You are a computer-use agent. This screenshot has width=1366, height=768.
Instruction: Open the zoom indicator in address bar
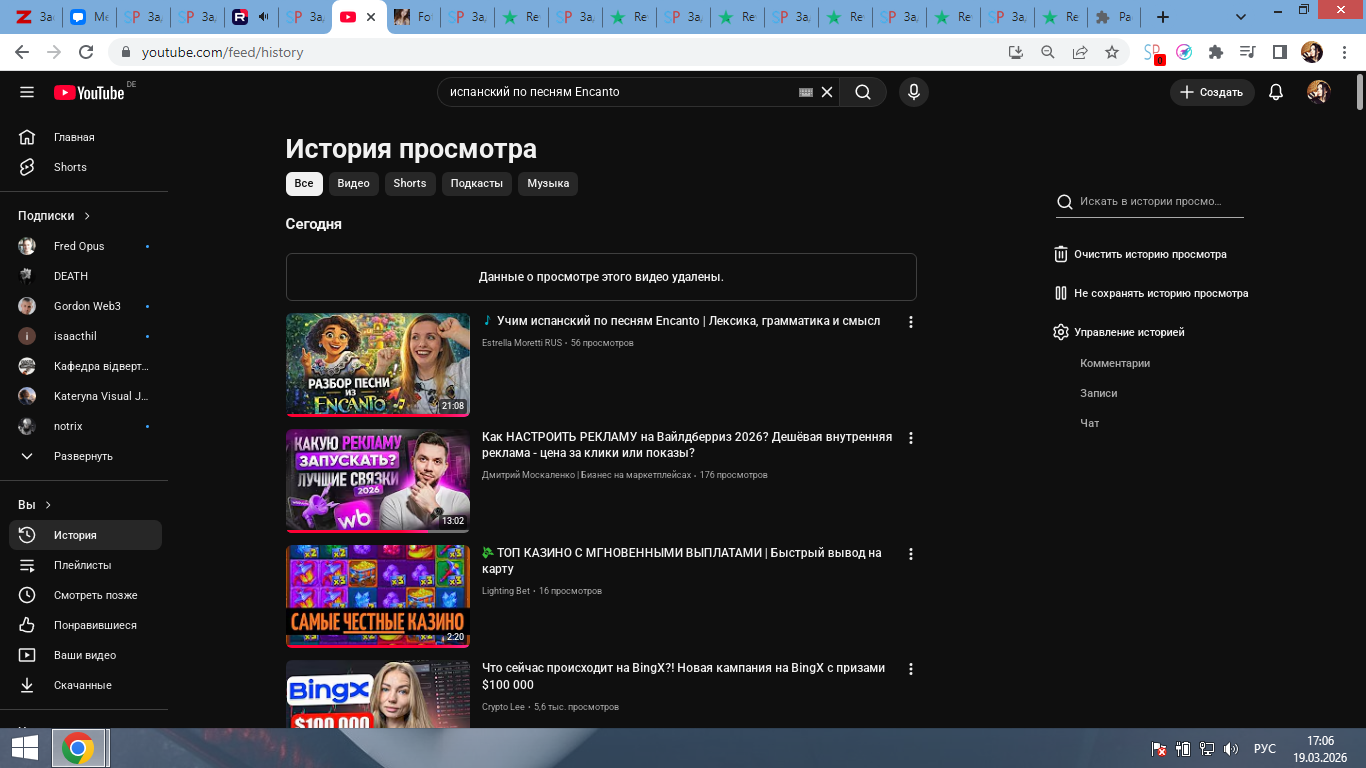pyautogui.click(x=1048, y=52)
